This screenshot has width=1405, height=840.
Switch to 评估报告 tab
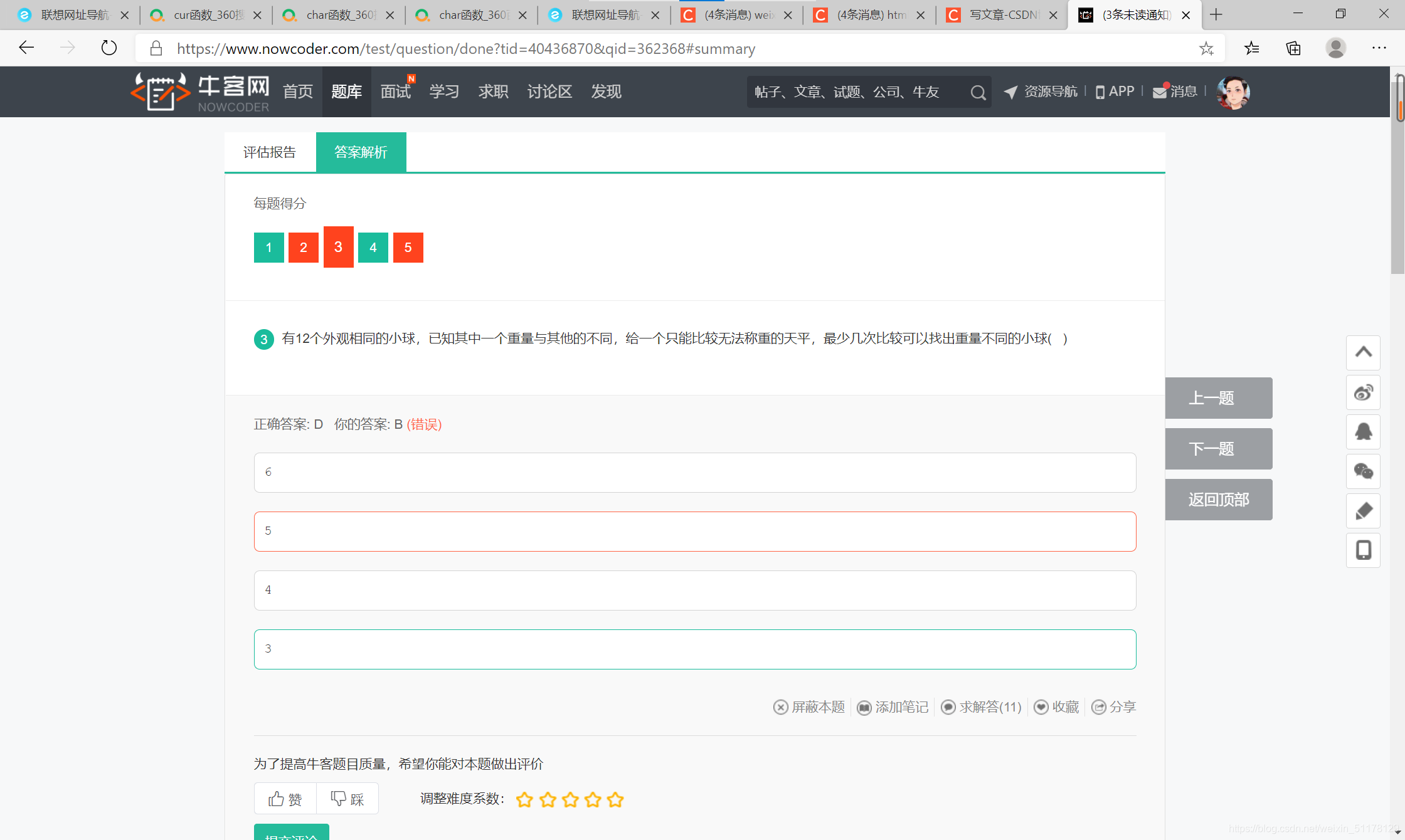coord(270,152)
